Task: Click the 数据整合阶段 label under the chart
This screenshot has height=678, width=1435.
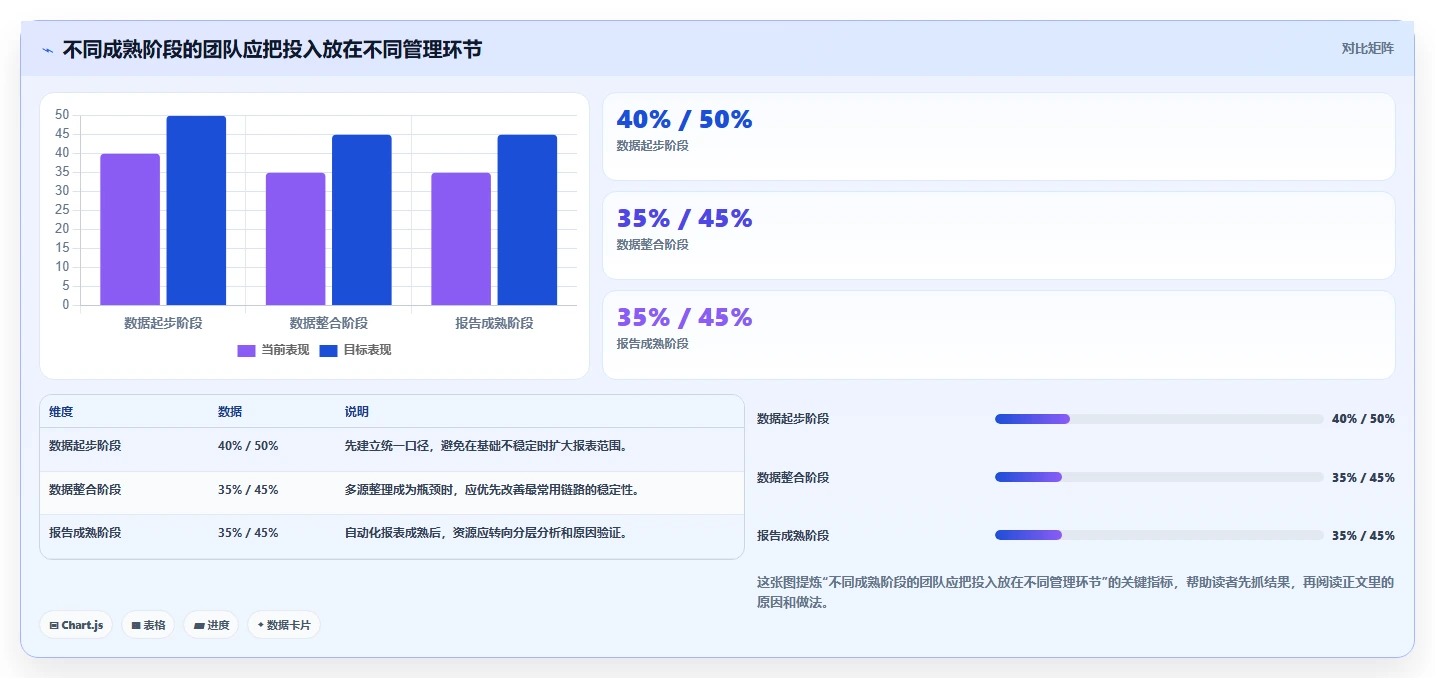Action: (x=329, y=323)
